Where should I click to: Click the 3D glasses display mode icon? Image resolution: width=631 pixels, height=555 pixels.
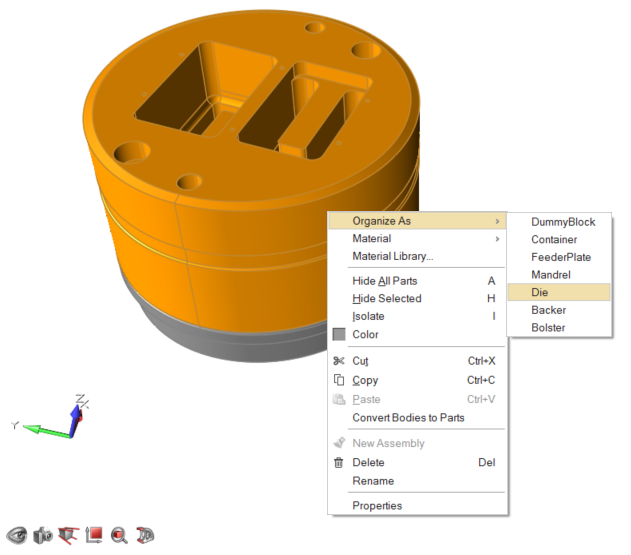point(145,535)
